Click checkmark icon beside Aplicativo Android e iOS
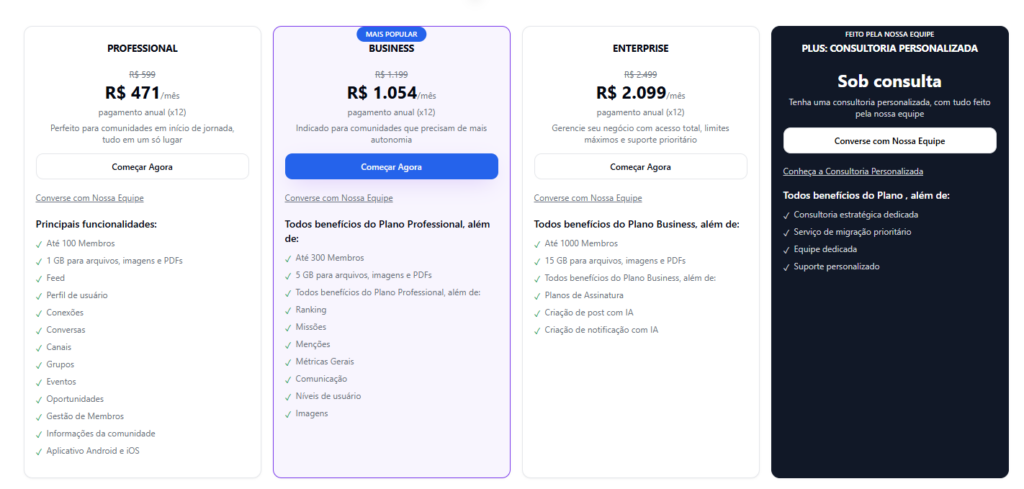 point(39,451)
